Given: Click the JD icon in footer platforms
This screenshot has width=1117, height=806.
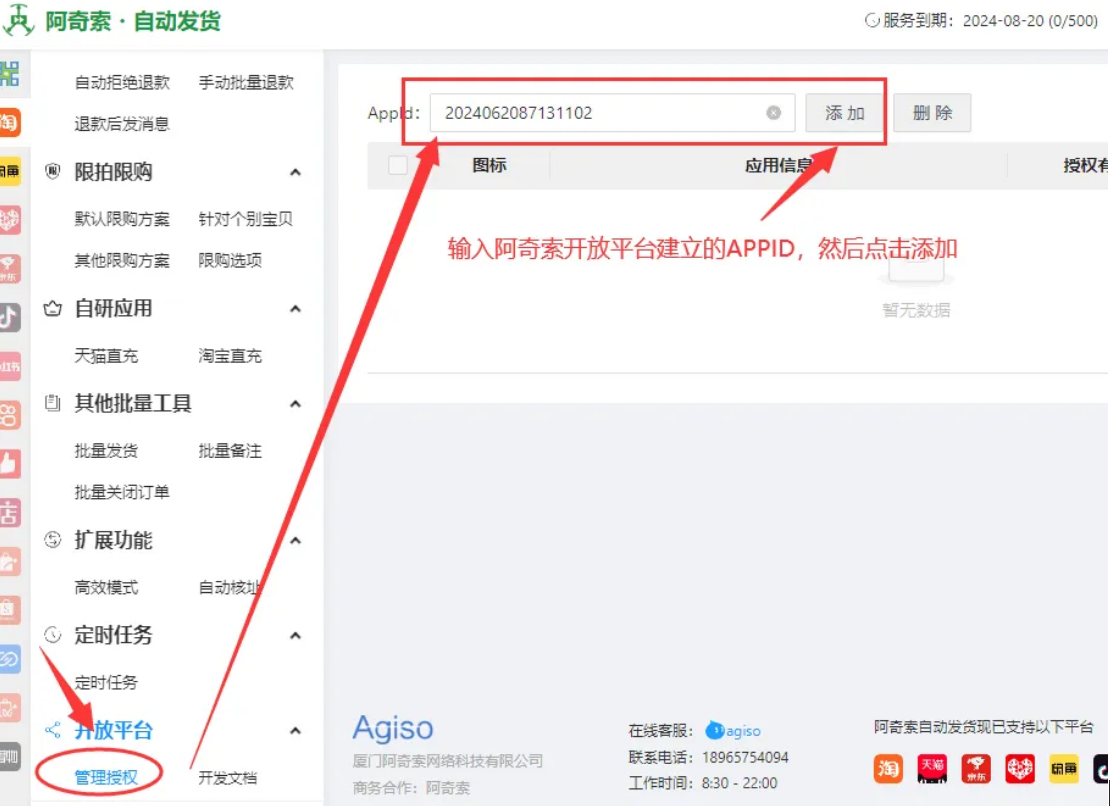Looking at the screenshot, I should (976, 768).
